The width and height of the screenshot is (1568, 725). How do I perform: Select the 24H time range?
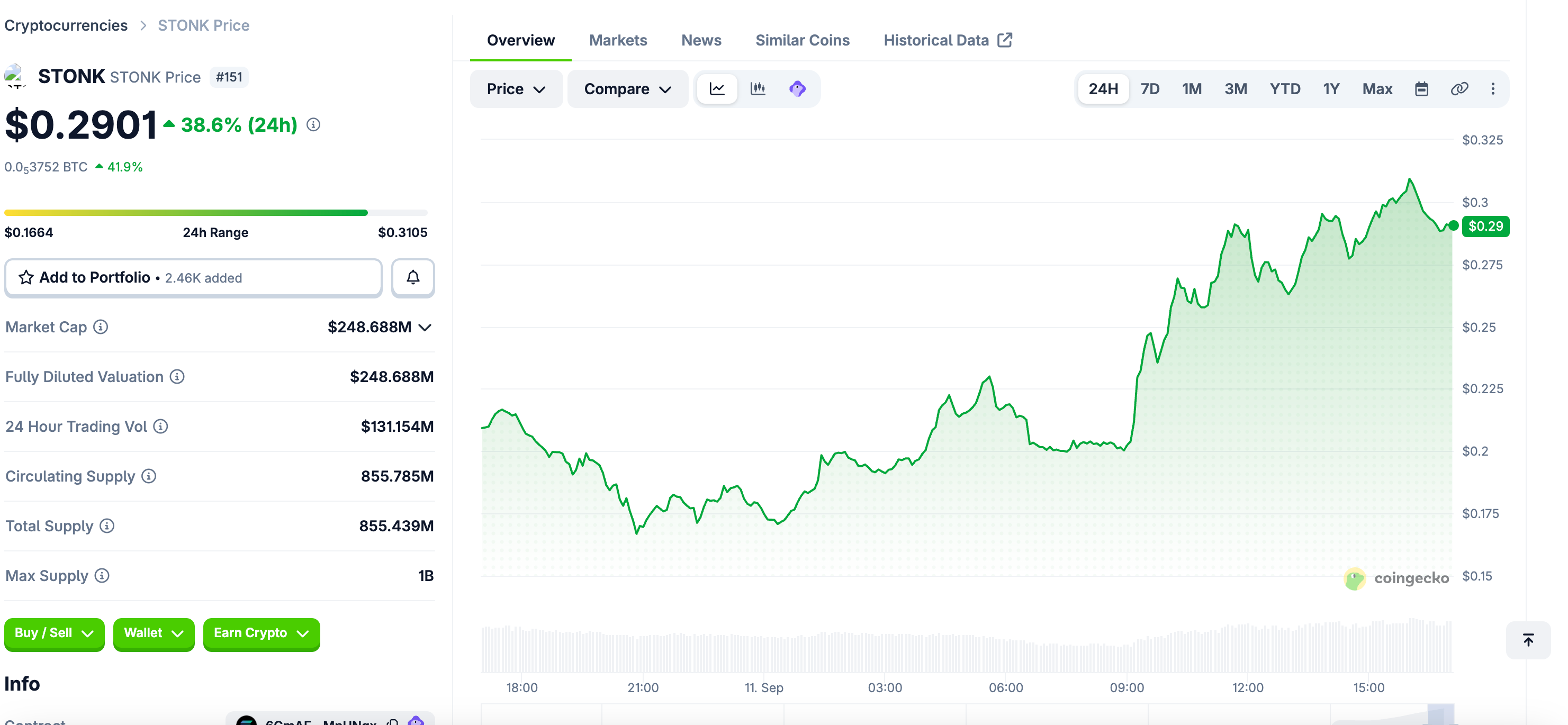point(1103,89)
